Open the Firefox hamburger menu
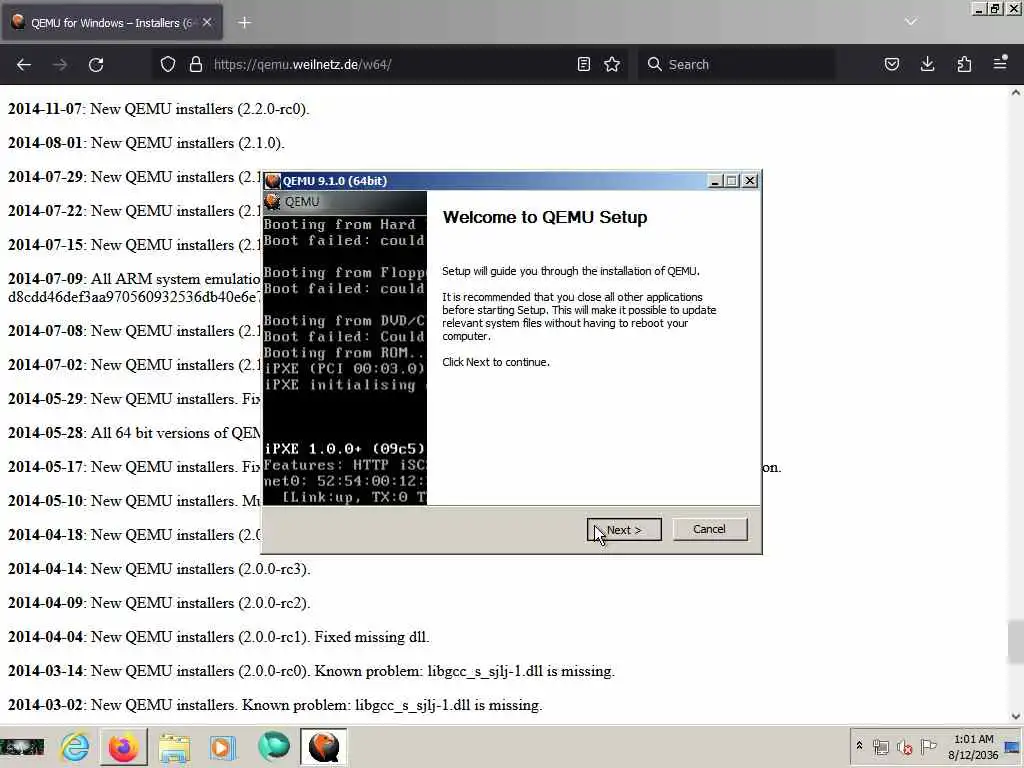This screenshot has height=768, width=1024. click(x=1000, y=65)
